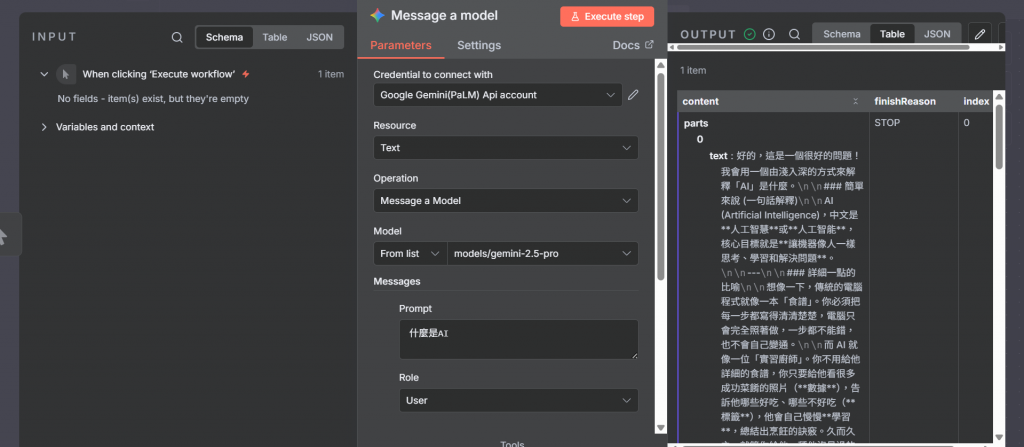Open the Role dropdown showing User
Viewport: 1024px width, 447px height.
point(519,400)
